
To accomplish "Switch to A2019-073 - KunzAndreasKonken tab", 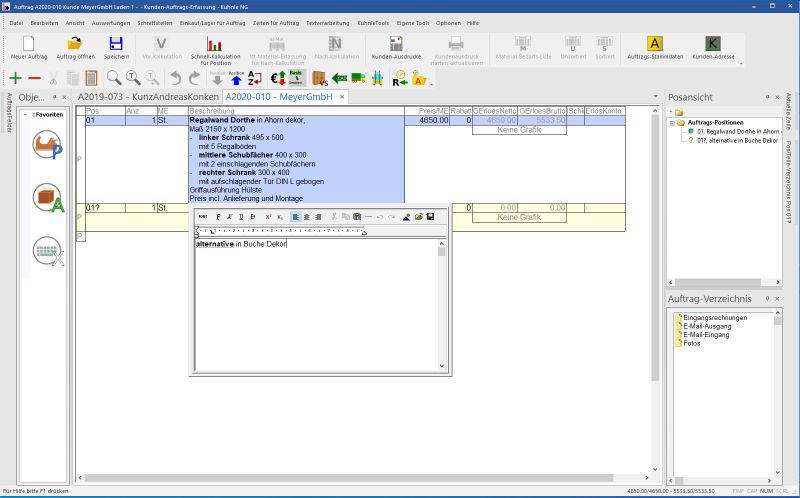I will click(148, 97).
